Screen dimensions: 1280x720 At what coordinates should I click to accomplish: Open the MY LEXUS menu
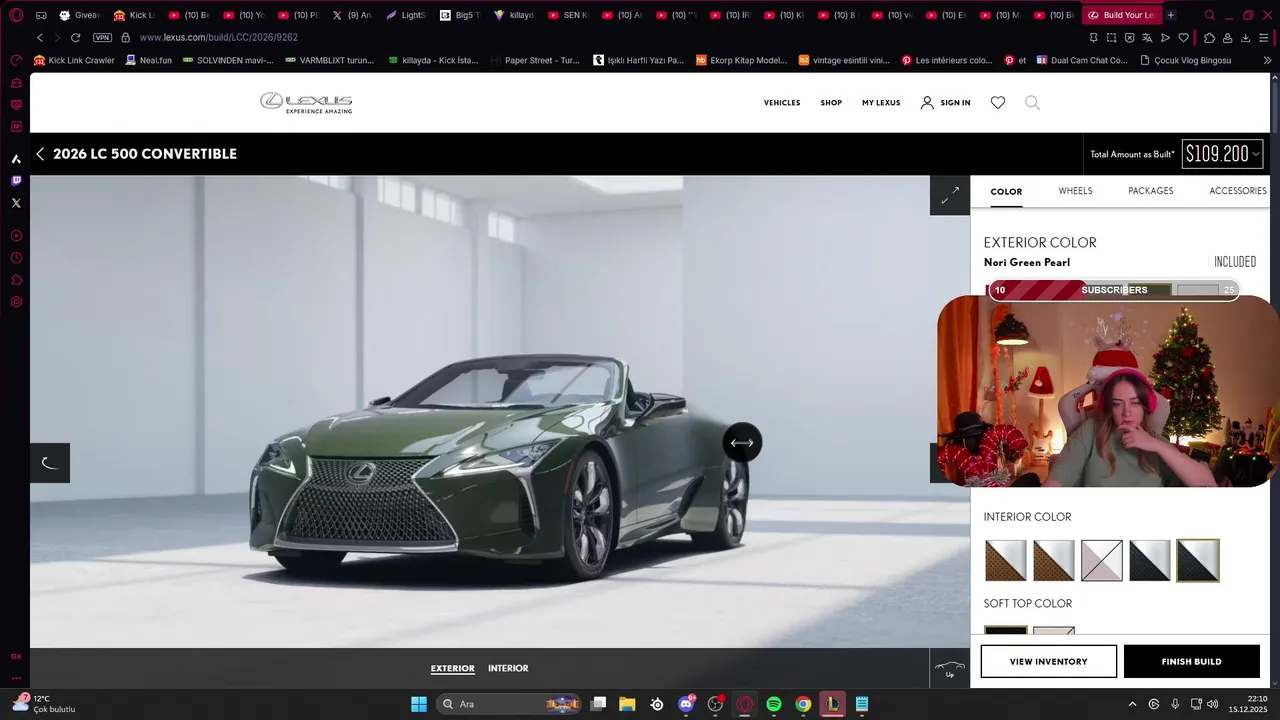coord(881,102)
